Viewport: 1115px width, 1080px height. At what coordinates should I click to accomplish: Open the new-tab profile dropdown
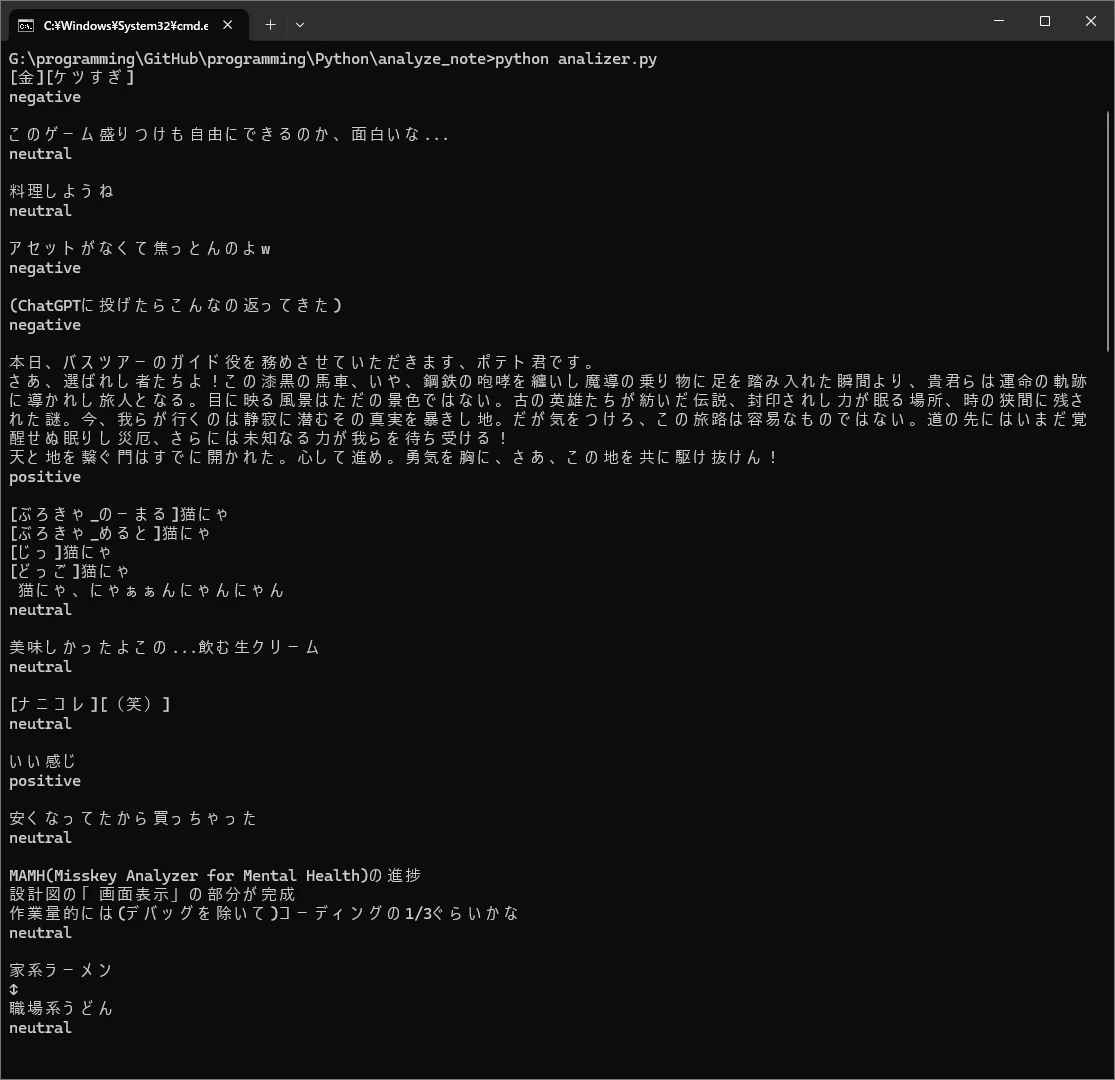(300, 25)
